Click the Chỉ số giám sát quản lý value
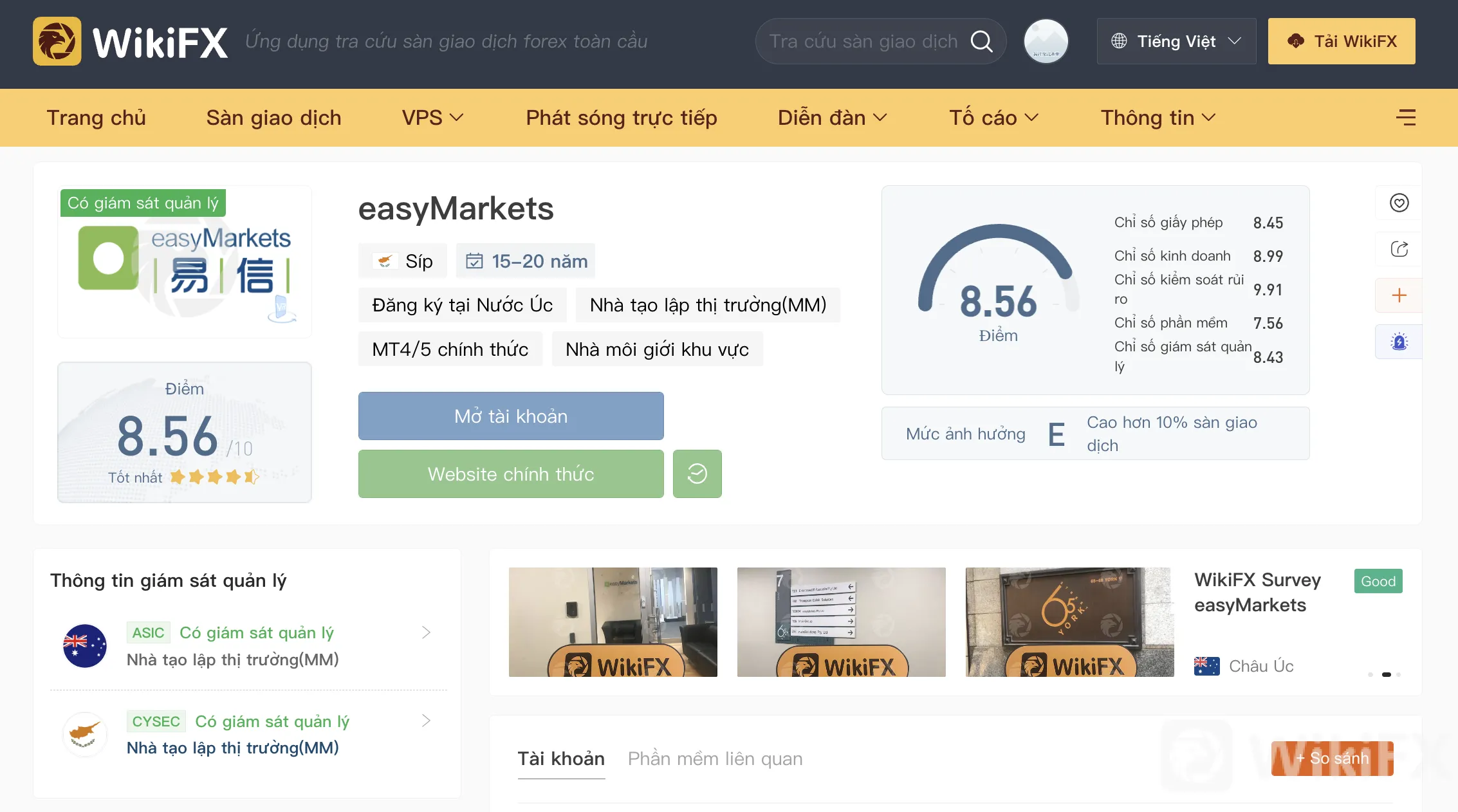Screen dimensions: 1458x812 coord(1268,357)
